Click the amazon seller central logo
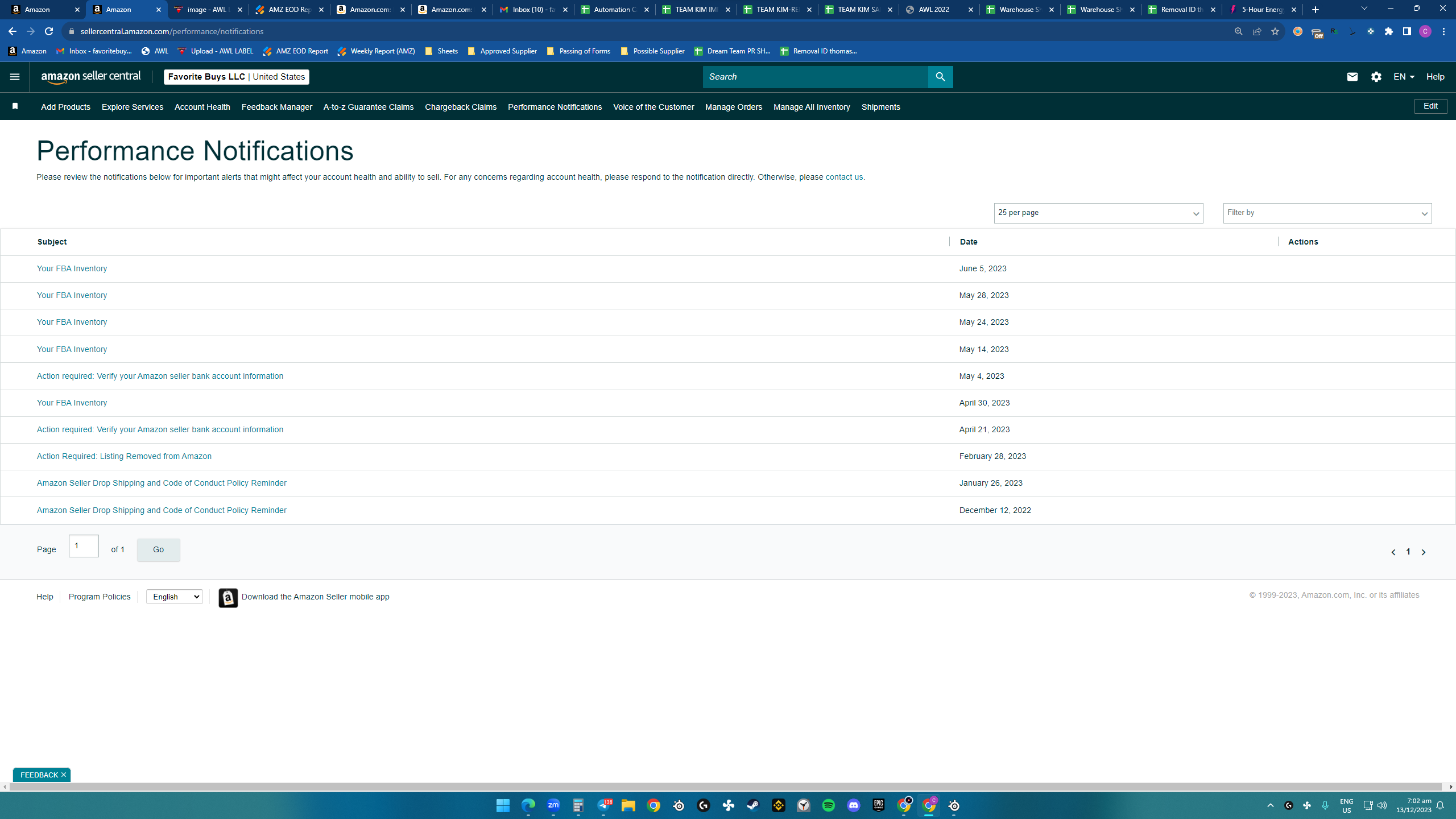The width and height of the screenshot is (1456, 819). pyautogui.click(x=91, y=77)
